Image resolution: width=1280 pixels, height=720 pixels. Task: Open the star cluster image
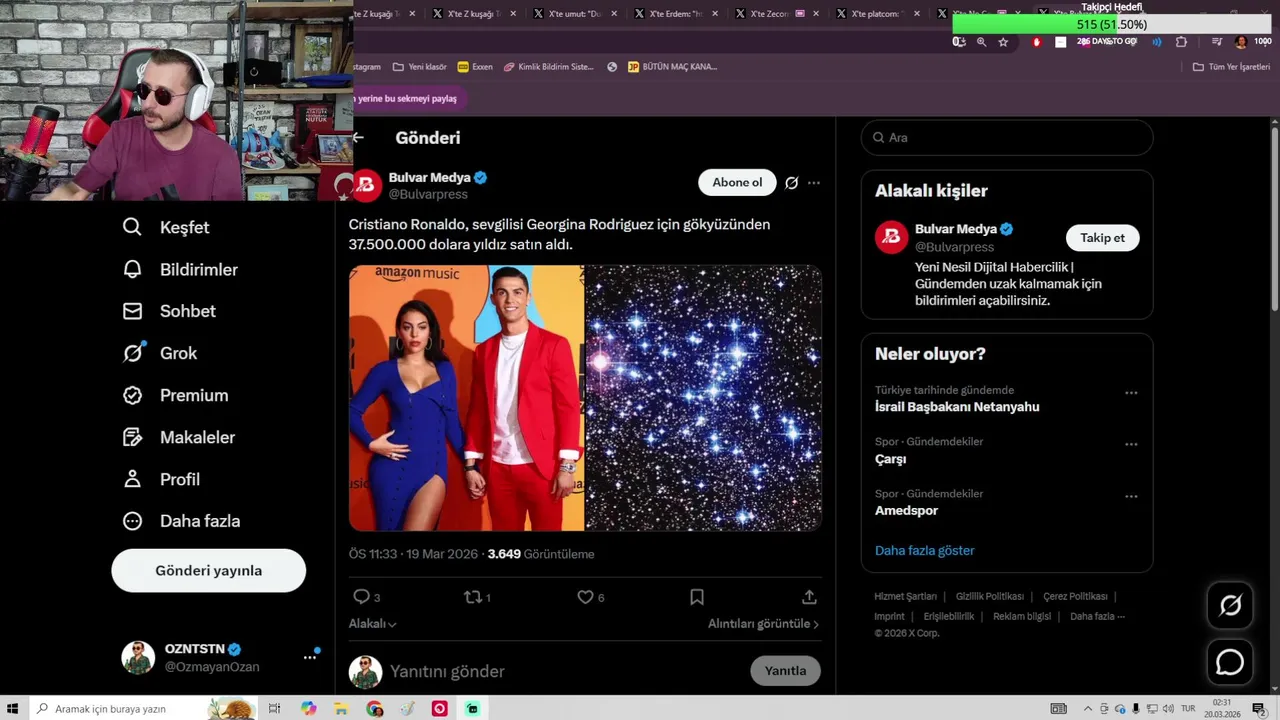(704, 398)
